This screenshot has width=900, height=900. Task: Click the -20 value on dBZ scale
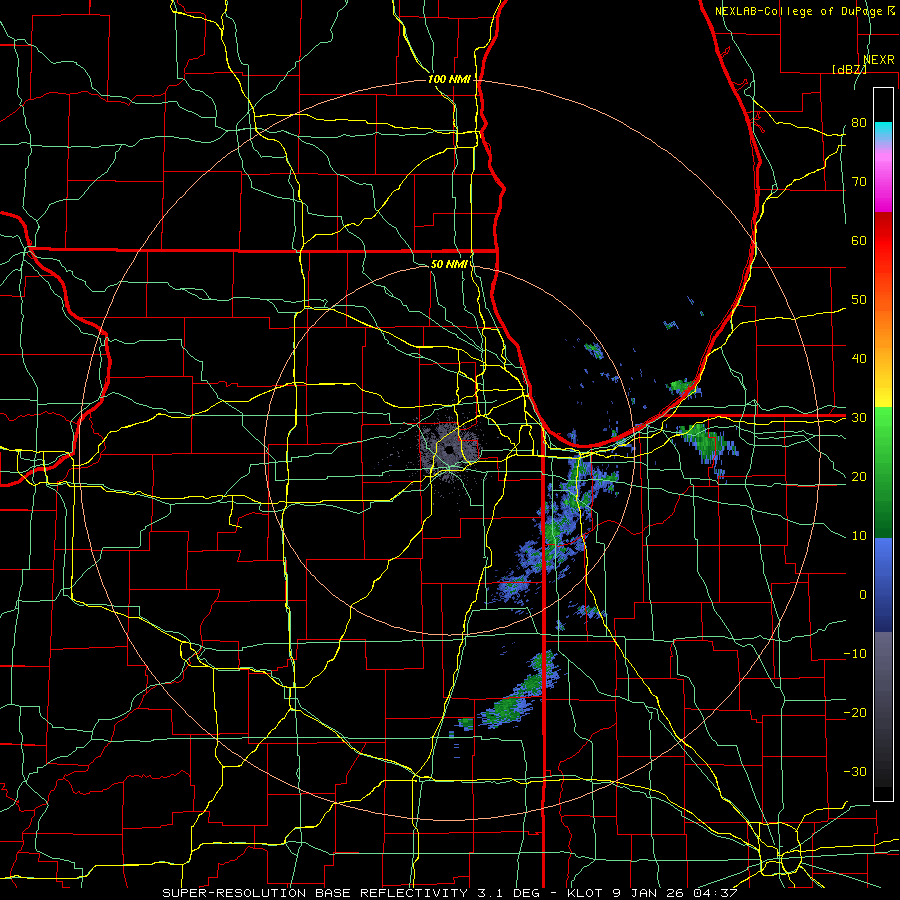coord(855,712)
